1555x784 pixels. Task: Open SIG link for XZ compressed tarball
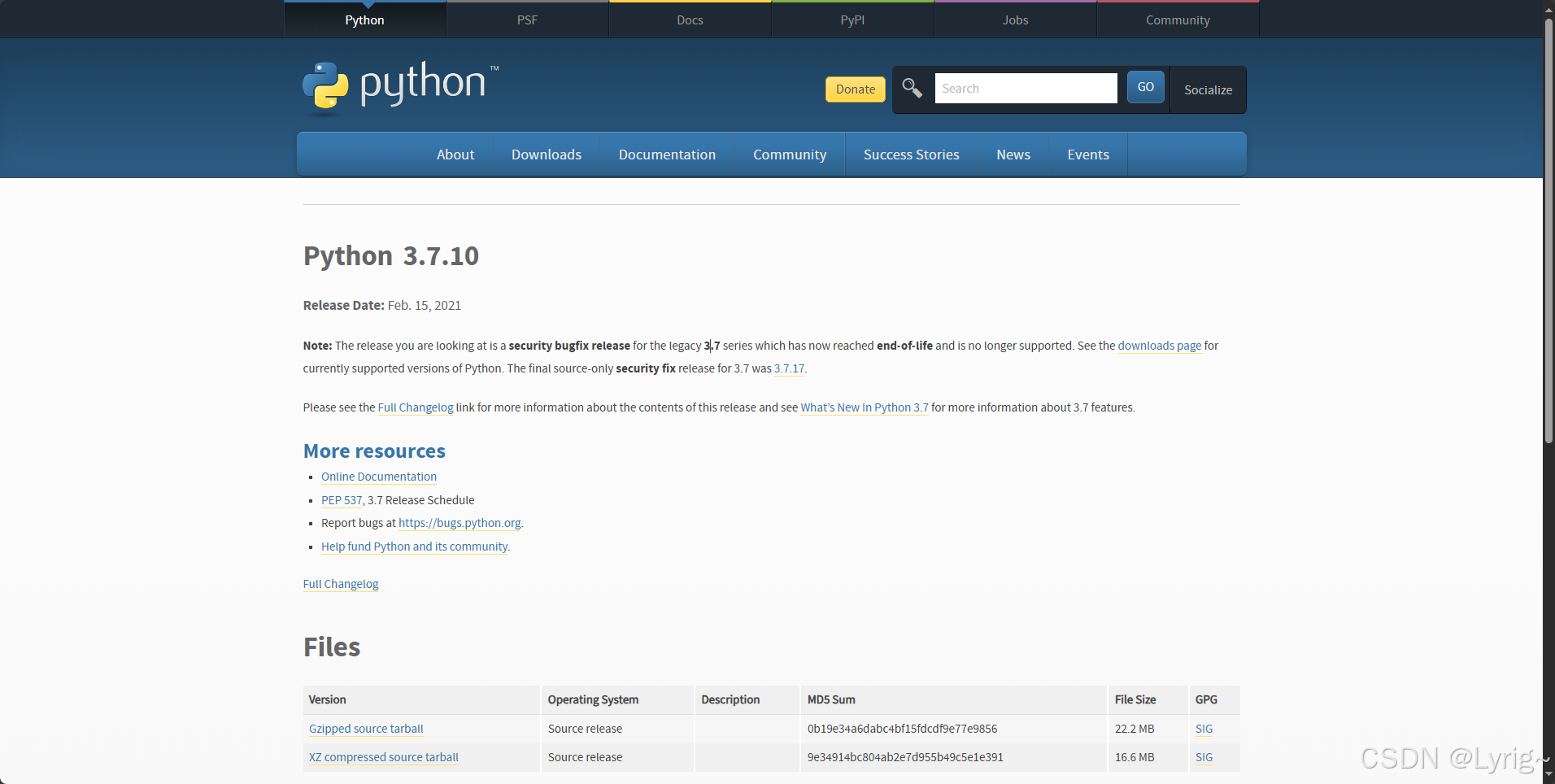[x=1204, y=757]
